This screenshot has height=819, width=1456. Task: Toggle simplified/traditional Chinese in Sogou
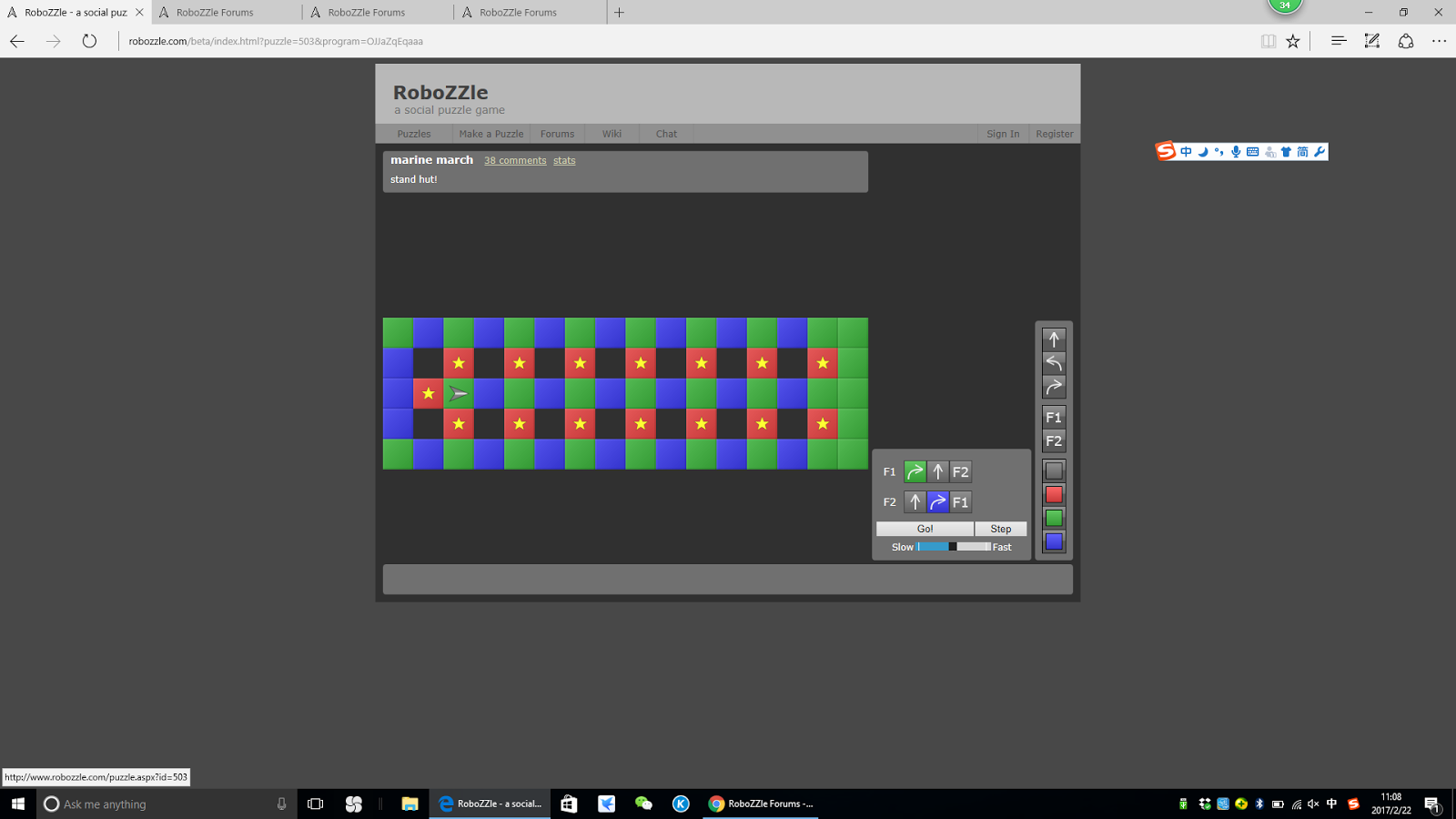(1302, 152)
